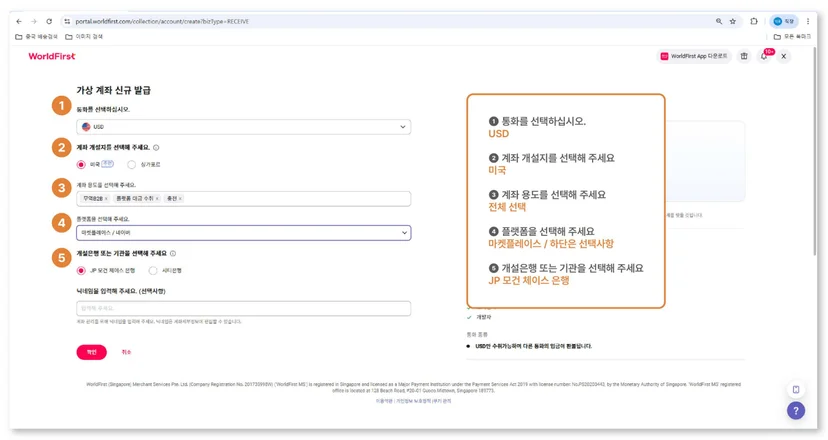
Task: Click the portal.worldfirst.com address bar URL
Action: [x=162, y=22]
